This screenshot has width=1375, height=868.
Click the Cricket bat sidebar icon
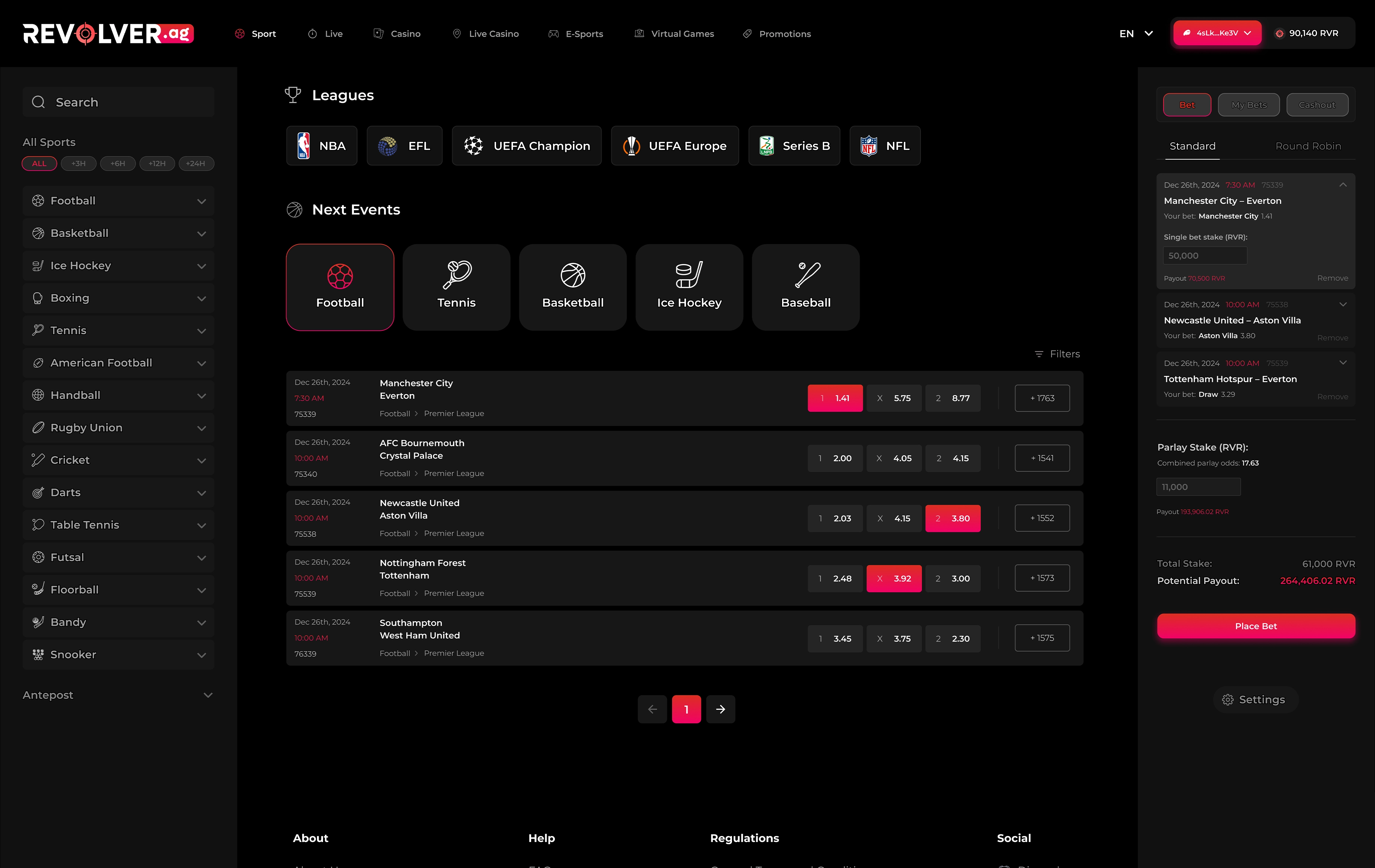[38, 460]
